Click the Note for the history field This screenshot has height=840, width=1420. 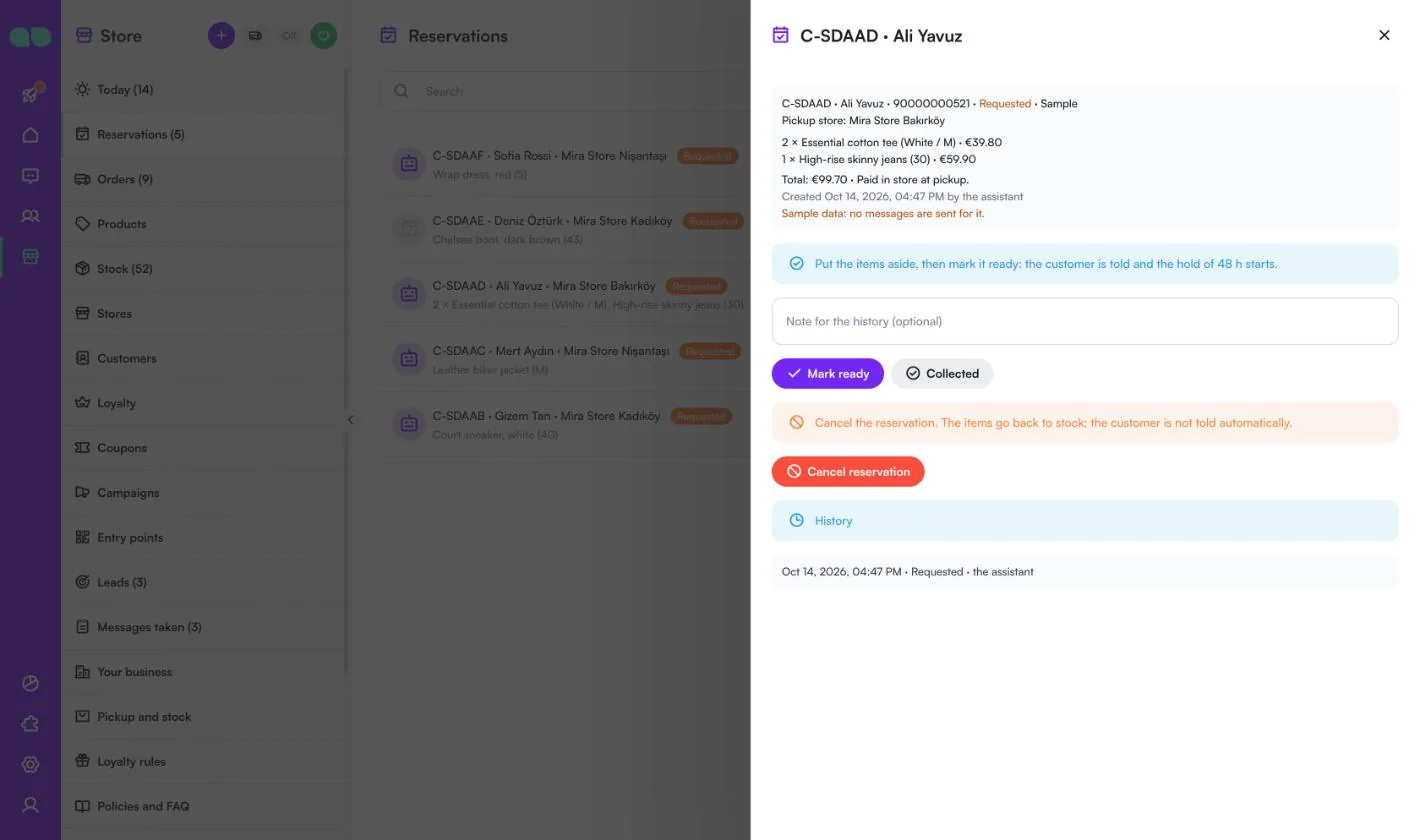(x=1085, y=321)
